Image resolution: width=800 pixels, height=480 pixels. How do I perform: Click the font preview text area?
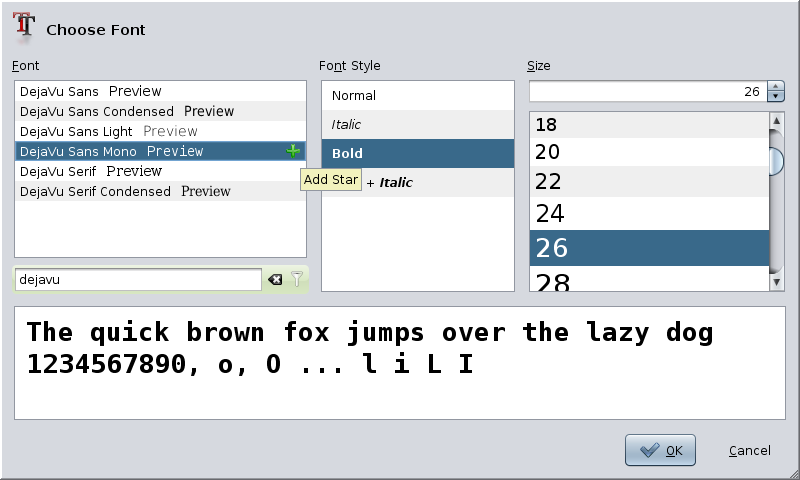click(399, 363)
